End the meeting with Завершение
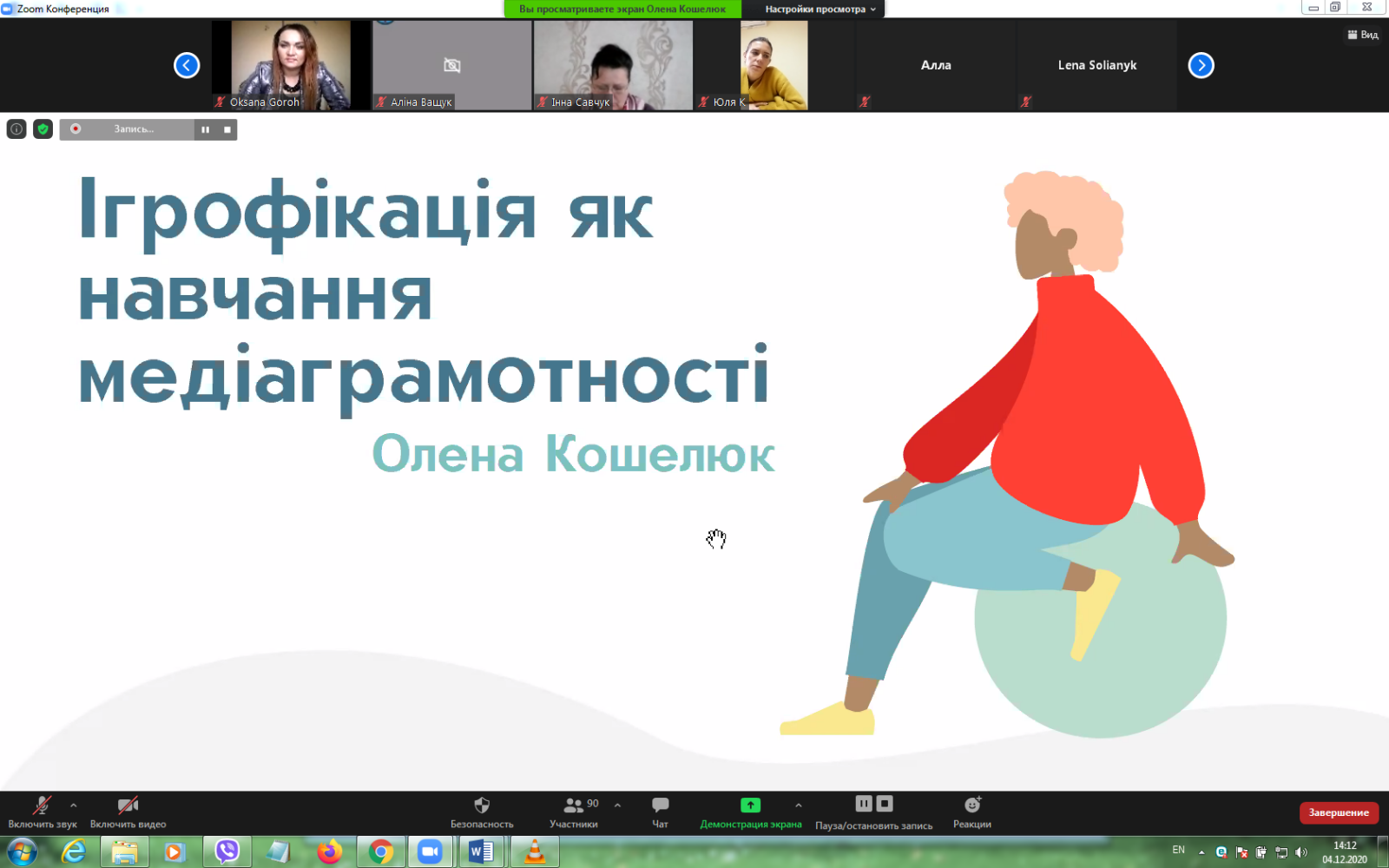Viewport: 1389px width, 868px height. point(1338,812)
